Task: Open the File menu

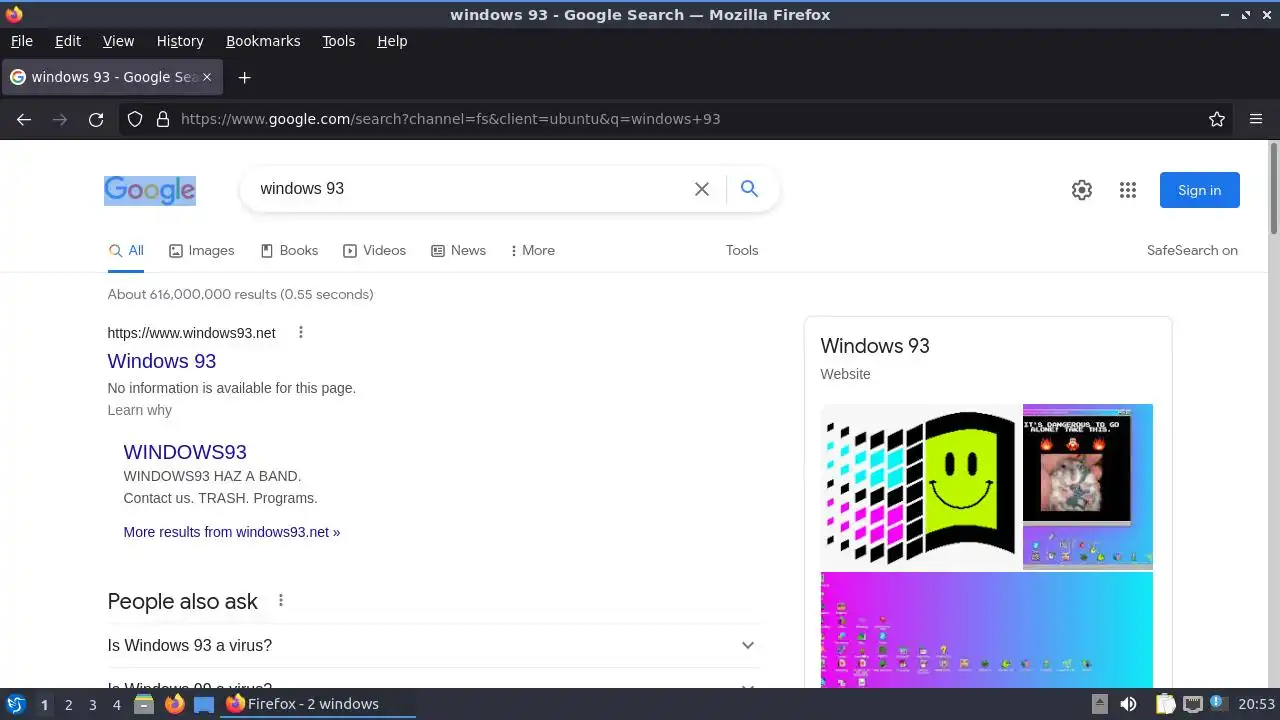Action: [22, 41]
